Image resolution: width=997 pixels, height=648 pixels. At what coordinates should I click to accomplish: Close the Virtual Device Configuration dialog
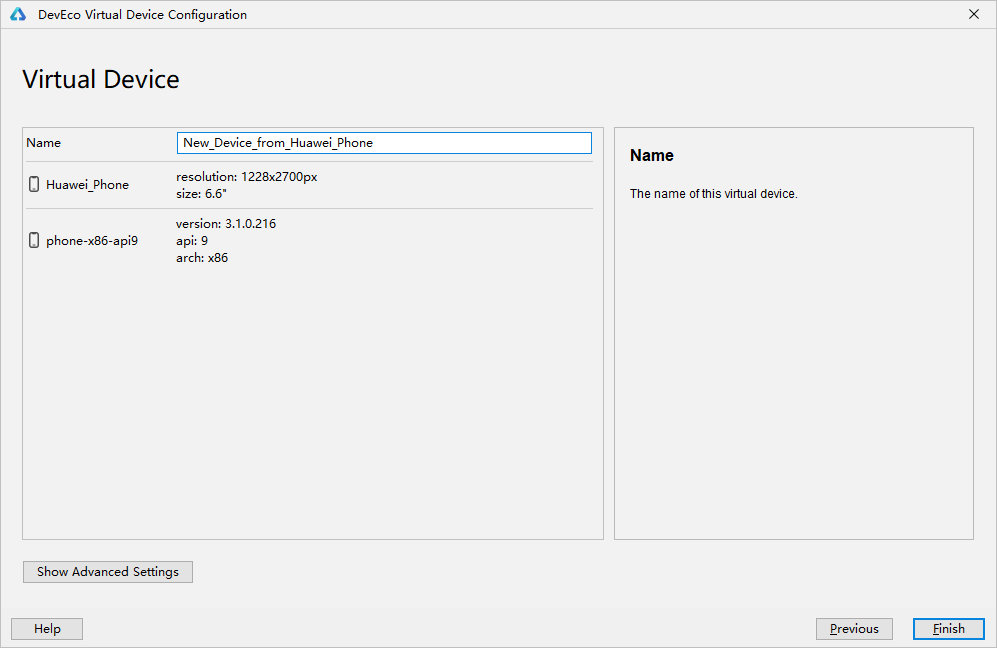[x=973, y=14]
